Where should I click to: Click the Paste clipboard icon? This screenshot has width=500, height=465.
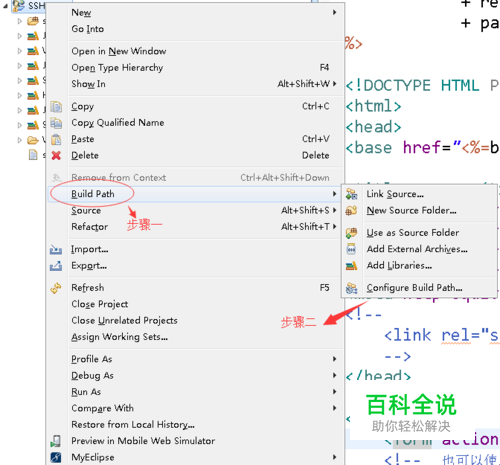click(56, 139)
